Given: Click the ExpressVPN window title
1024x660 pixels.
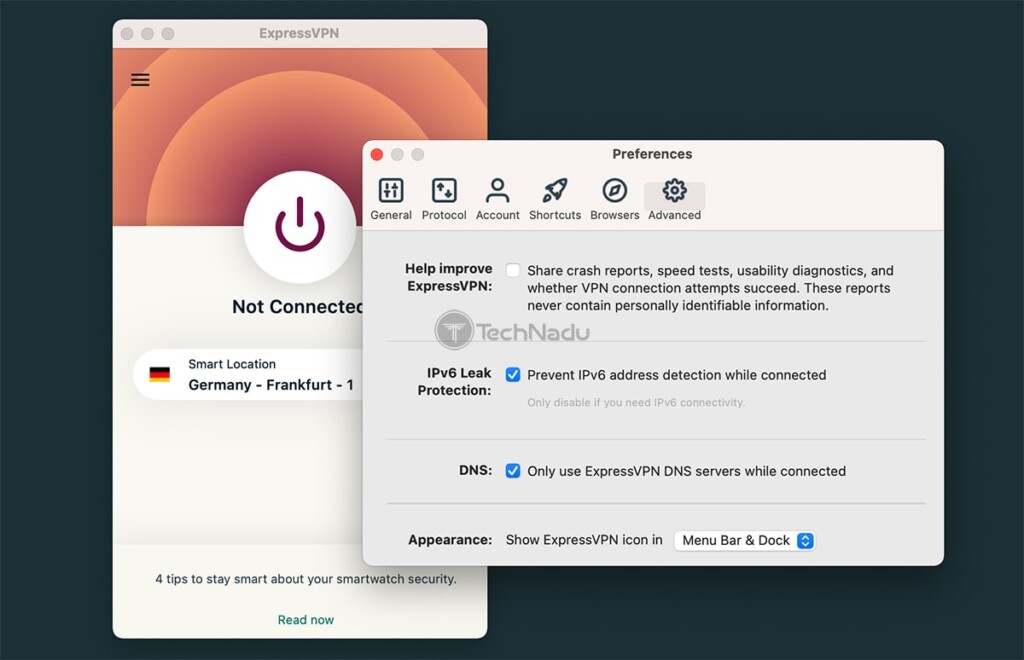Looking at the screenshot, I should [299, 33].
